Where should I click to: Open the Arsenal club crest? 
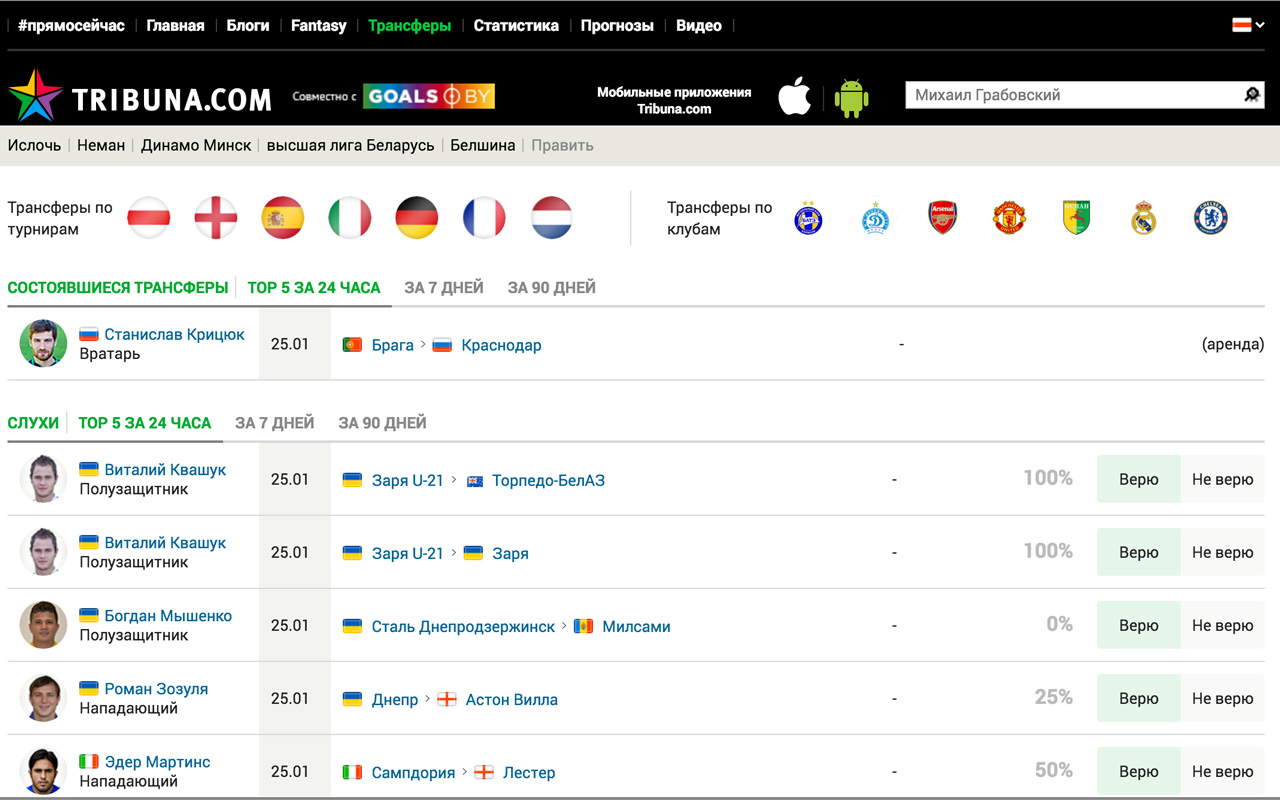click(x=943, y=218)
